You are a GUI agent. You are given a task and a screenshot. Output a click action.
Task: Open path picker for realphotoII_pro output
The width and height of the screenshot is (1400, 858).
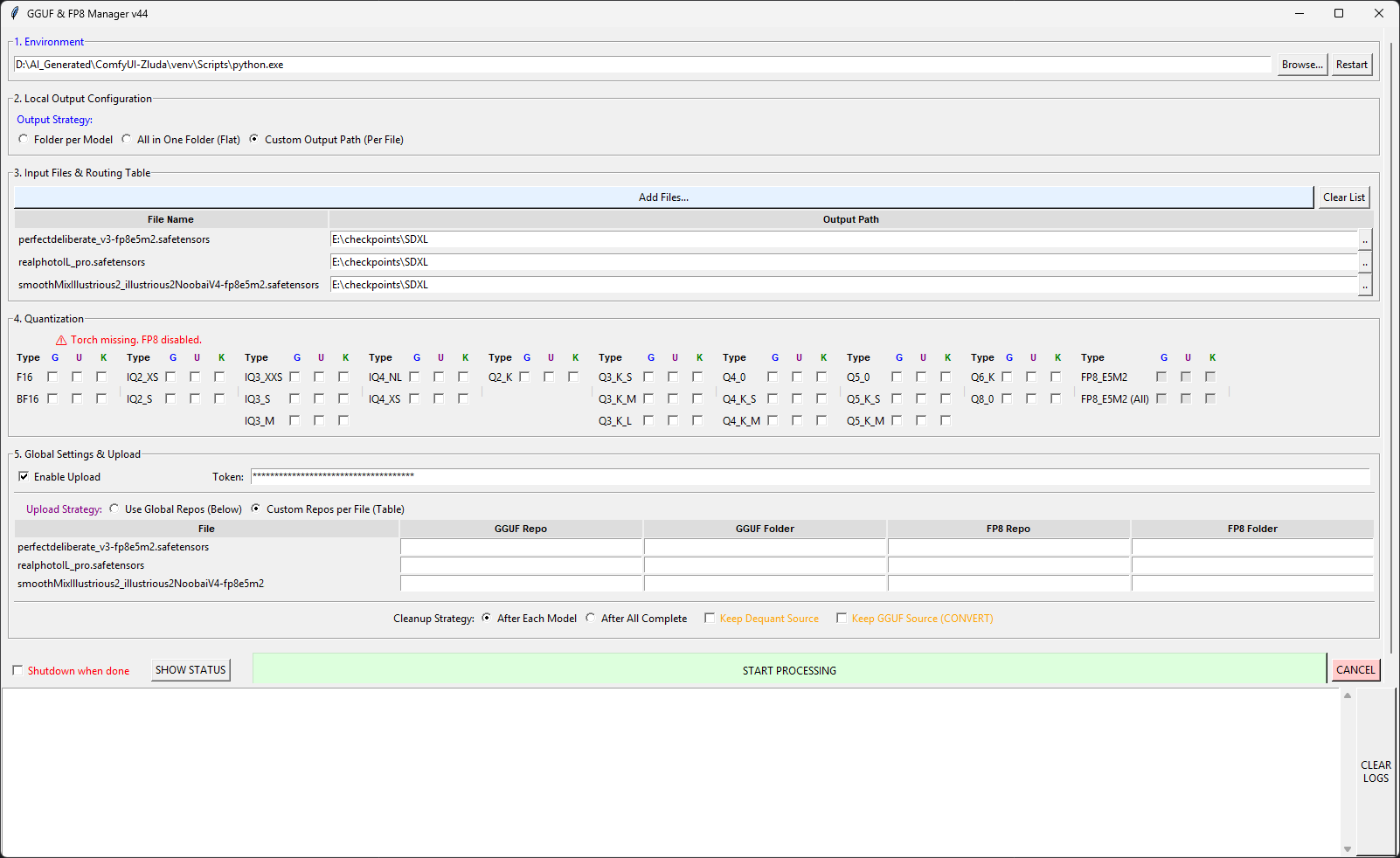tap(1365, 262)
